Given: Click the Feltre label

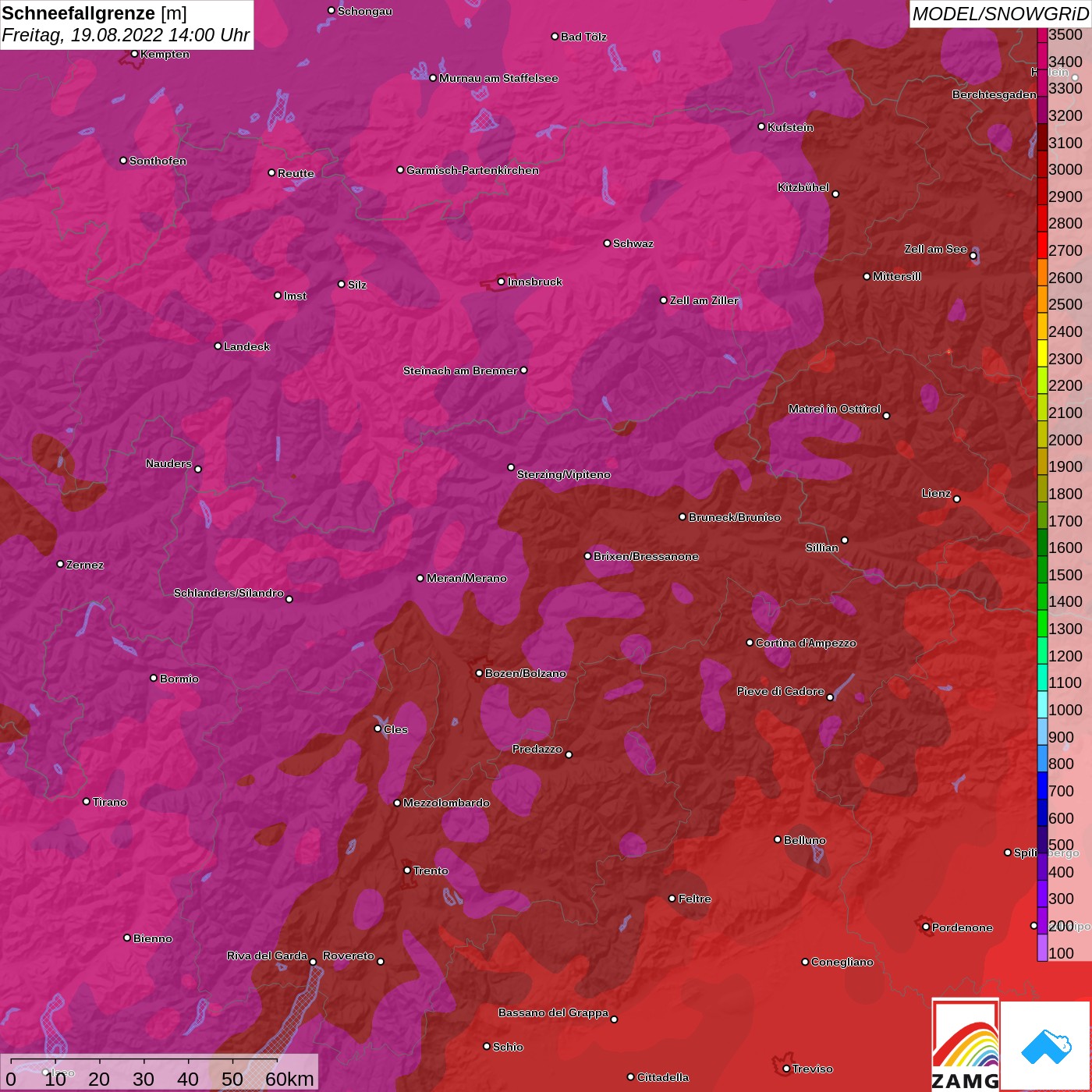Looking at the screenshot, I should coord(695,899).
